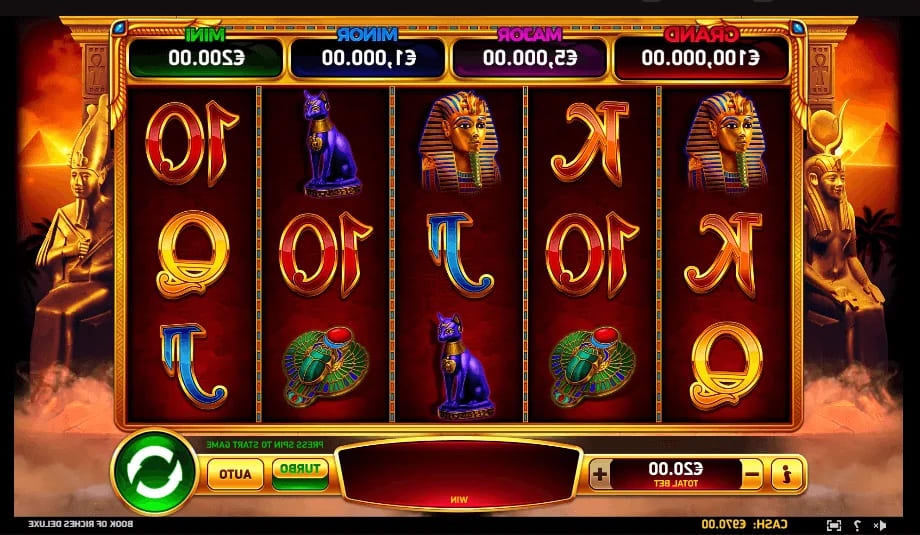Toggle the green TURBO mode button
The height and width of the screenshot is (535, 920).
point(300,474)
